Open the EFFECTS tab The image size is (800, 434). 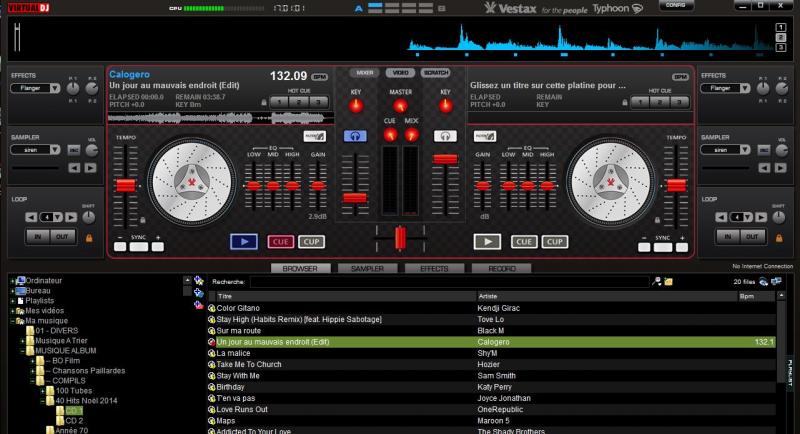coord(434,268)
